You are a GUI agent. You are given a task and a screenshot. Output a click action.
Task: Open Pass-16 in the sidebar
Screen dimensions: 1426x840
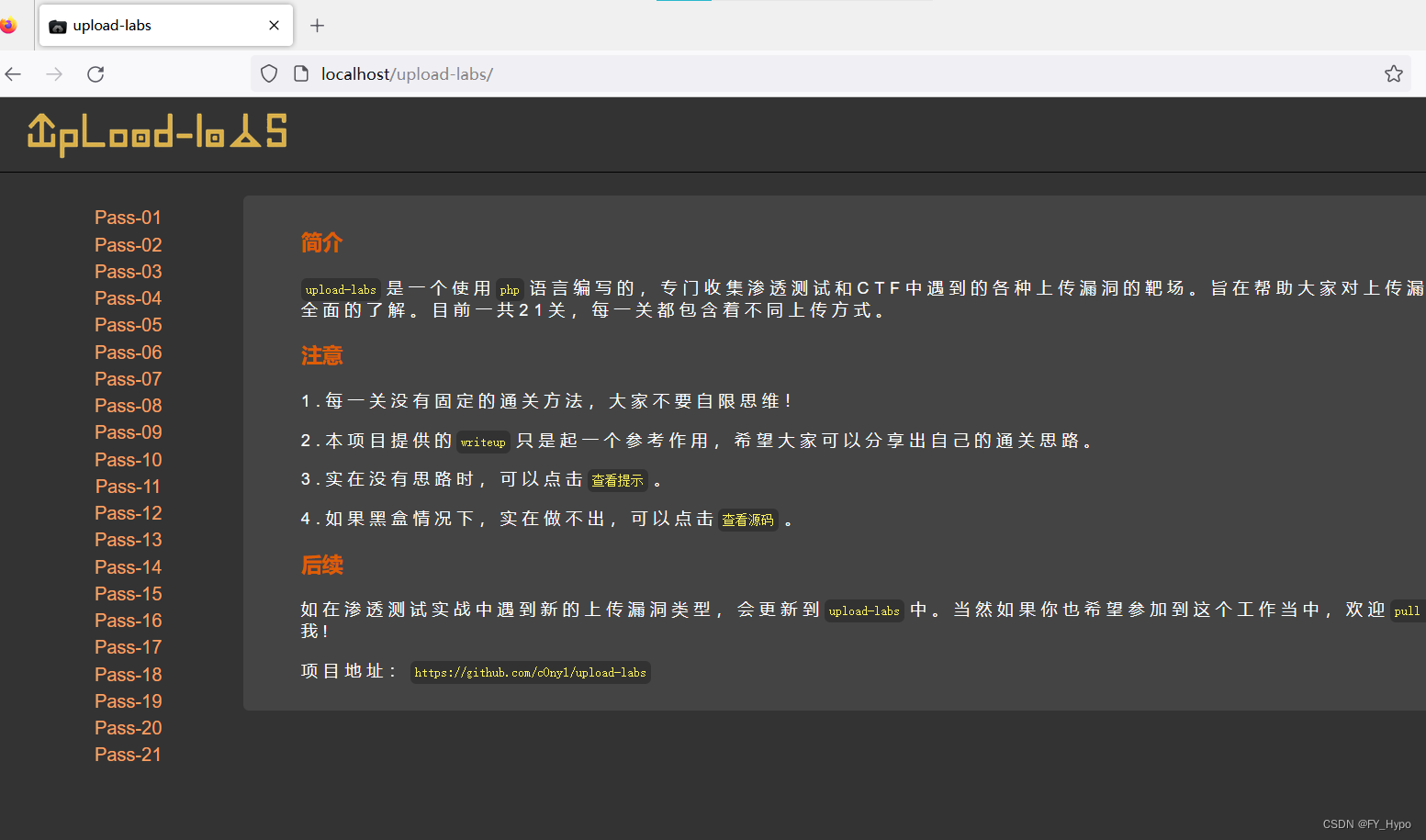coord(128,621)
